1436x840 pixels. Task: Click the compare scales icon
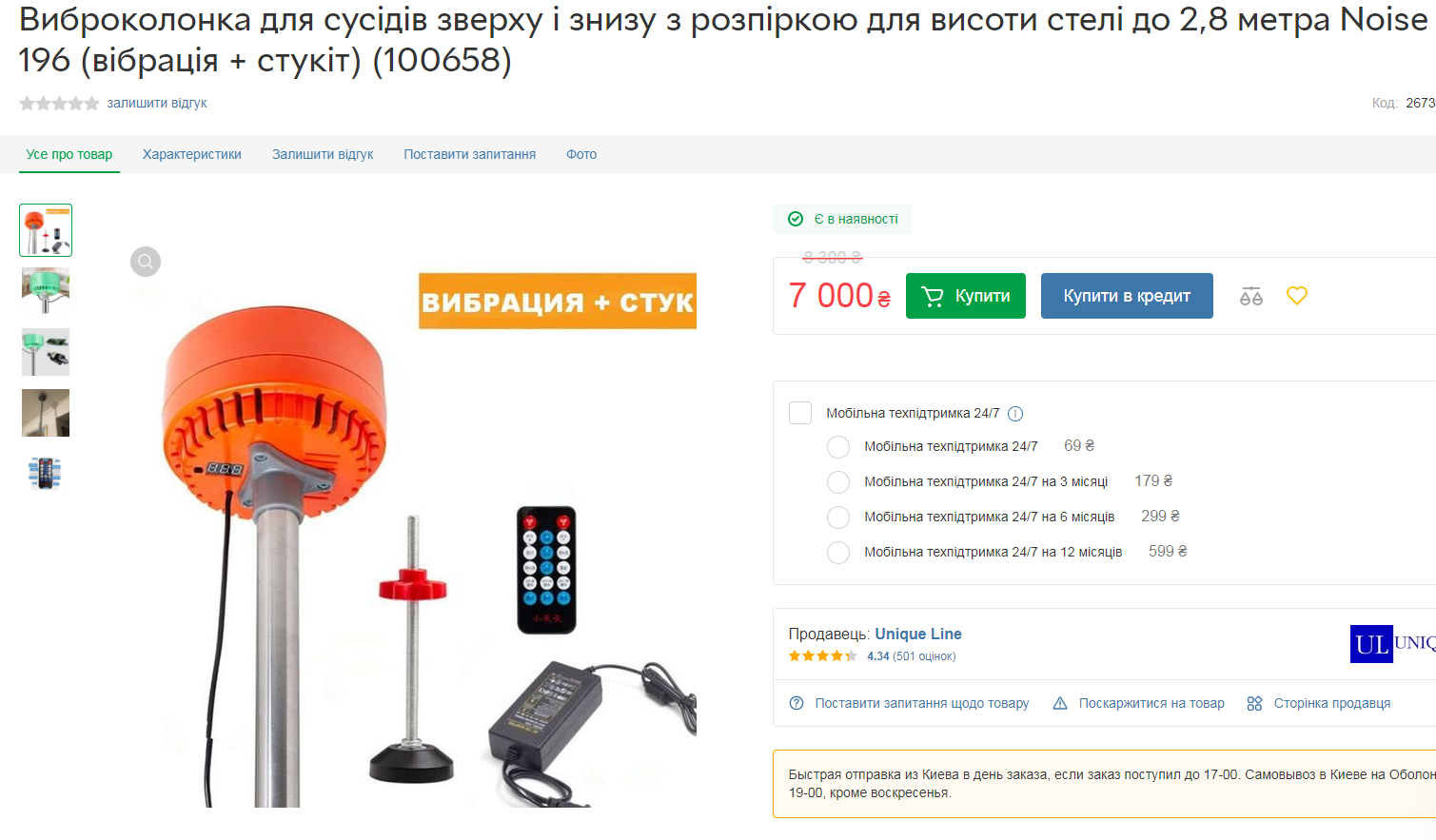click(1251, 296)
